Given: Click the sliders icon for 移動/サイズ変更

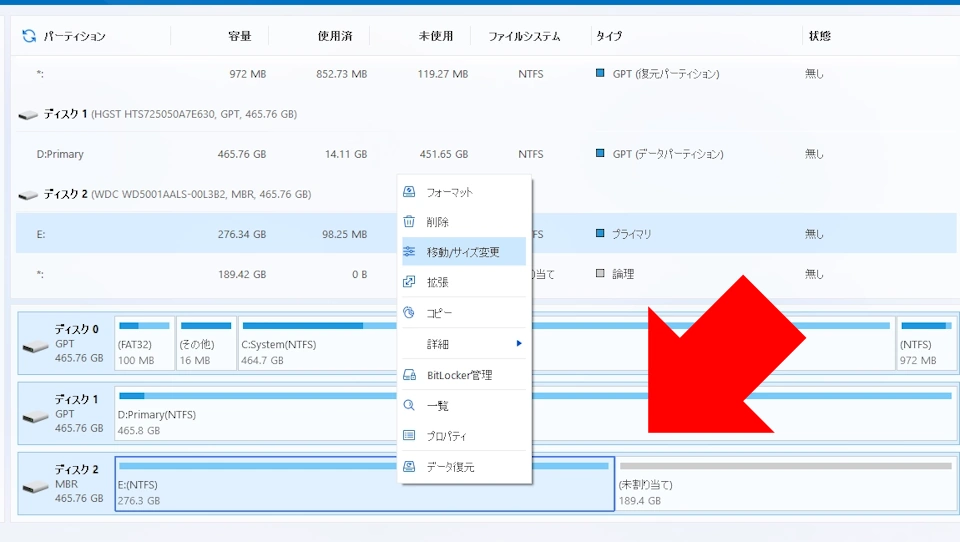Looking at the screenshot, I should point(409,252).
